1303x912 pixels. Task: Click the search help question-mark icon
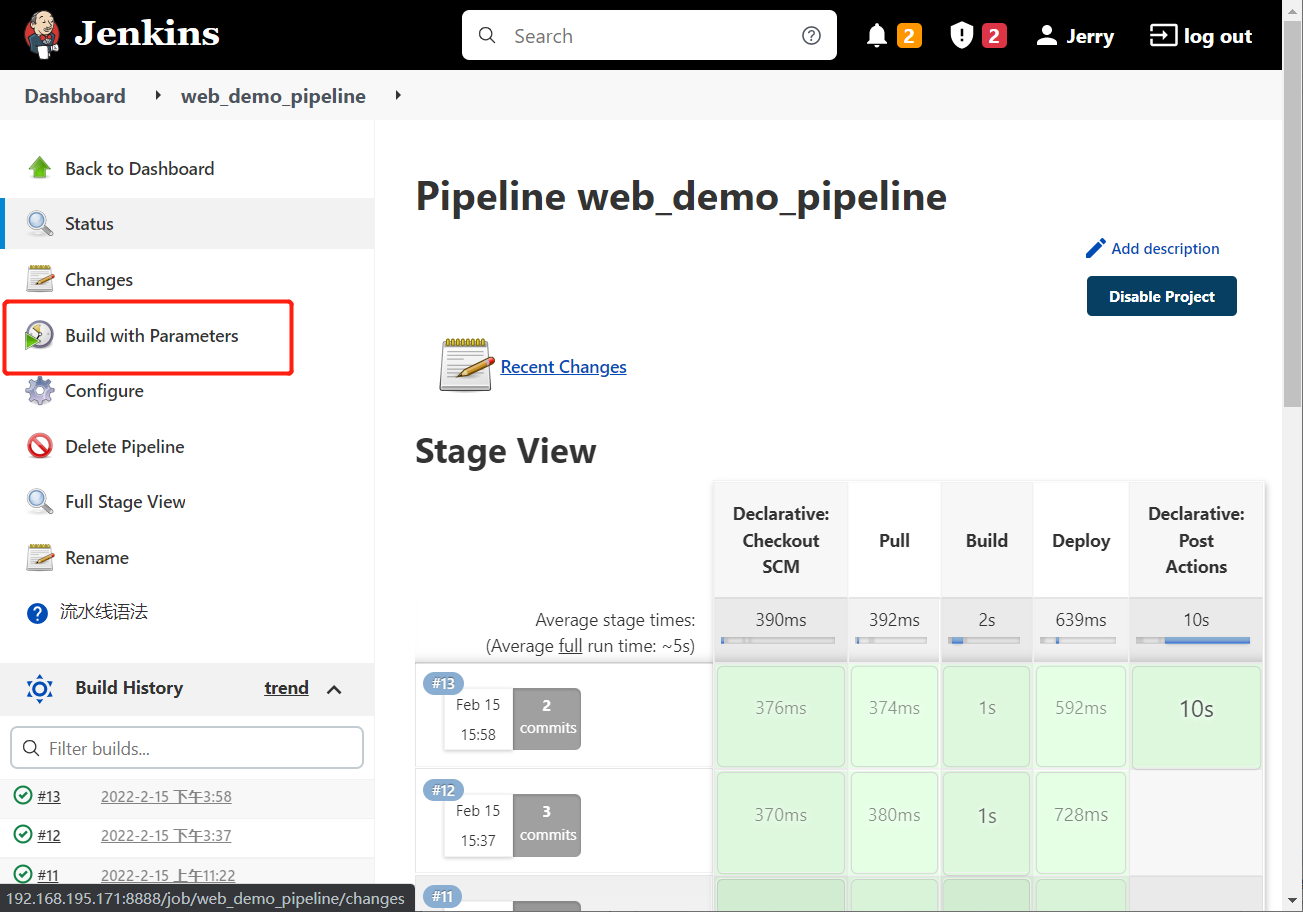coord(811,36)
